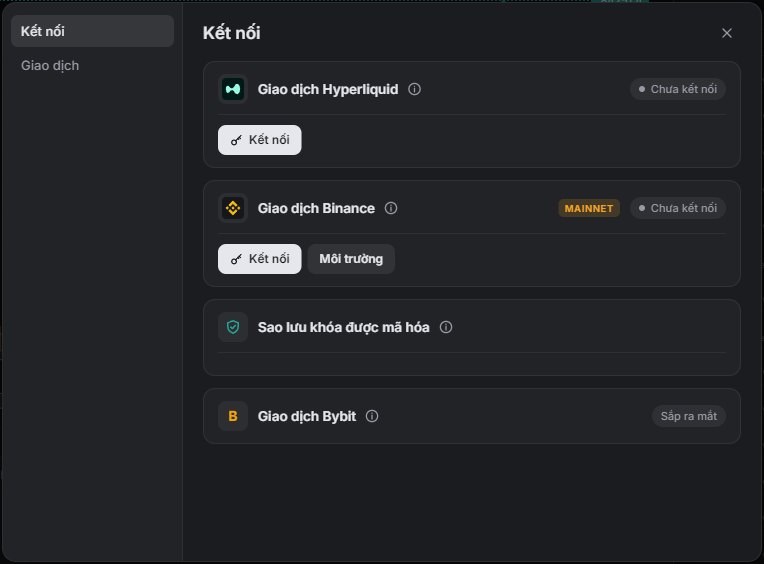Click the MAINNET badge
Image resolution: width=764 pixels, height=564 pixels.
point(589,208)
